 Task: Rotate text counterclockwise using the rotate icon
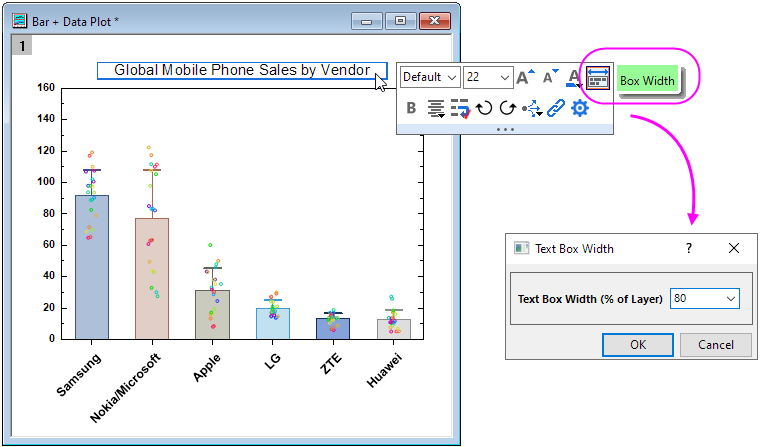(x=484, y=108)
